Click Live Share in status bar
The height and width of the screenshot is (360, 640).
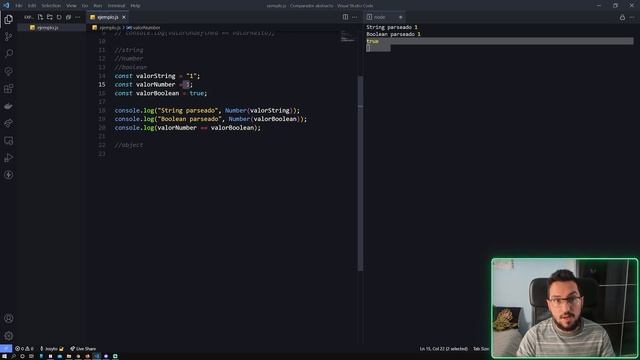83,349
